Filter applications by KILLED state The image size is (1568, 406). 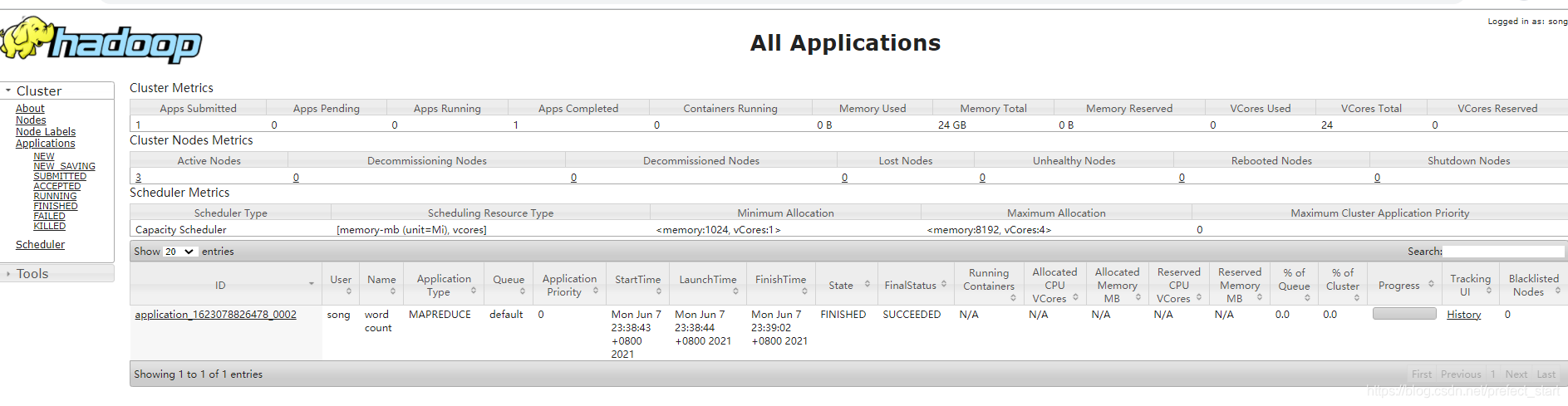point(50,226)
